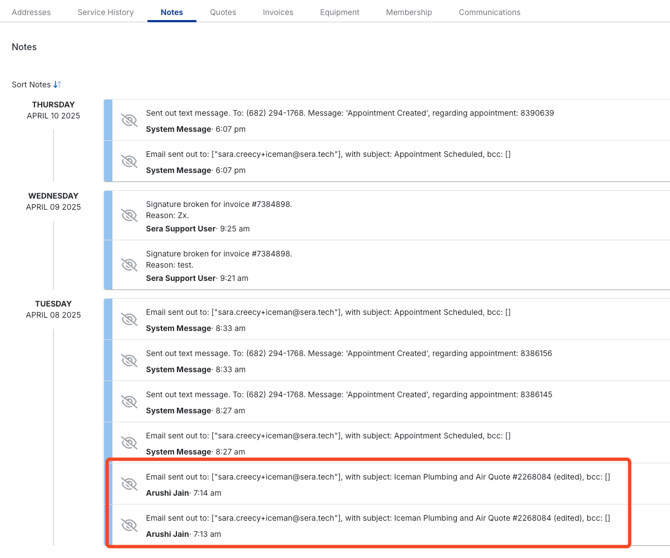670x558 pixels.
Task: Open the Quotes tab
Action: [x=223, y=12]
